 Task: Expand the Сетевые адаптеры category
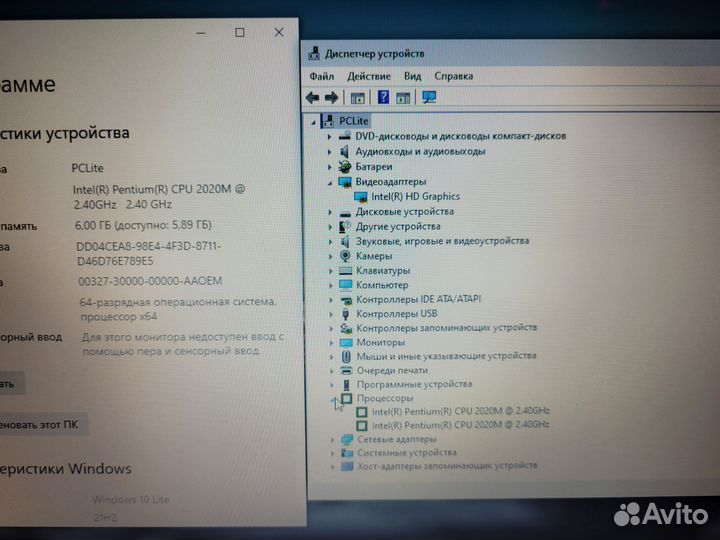coord(332,440)
